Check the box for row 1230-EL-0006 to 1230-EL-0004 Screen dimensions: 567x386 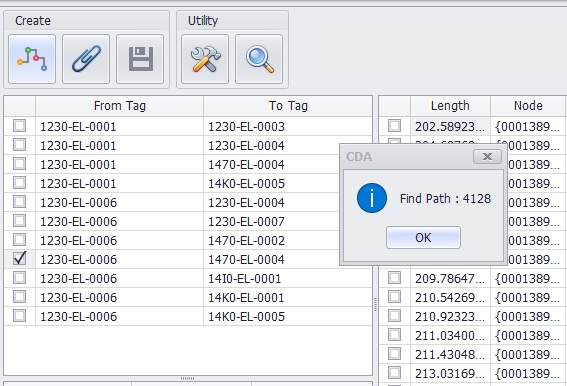(x=20, y=202)
